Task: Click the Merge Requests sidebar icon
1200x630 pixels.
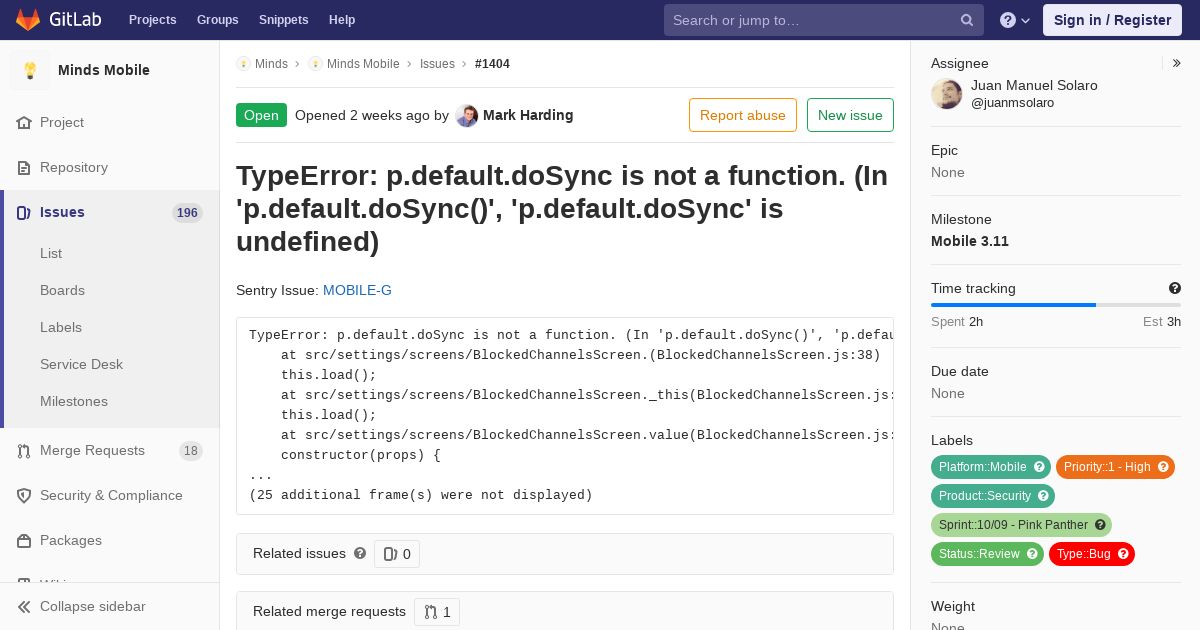Action: point(24,451)
